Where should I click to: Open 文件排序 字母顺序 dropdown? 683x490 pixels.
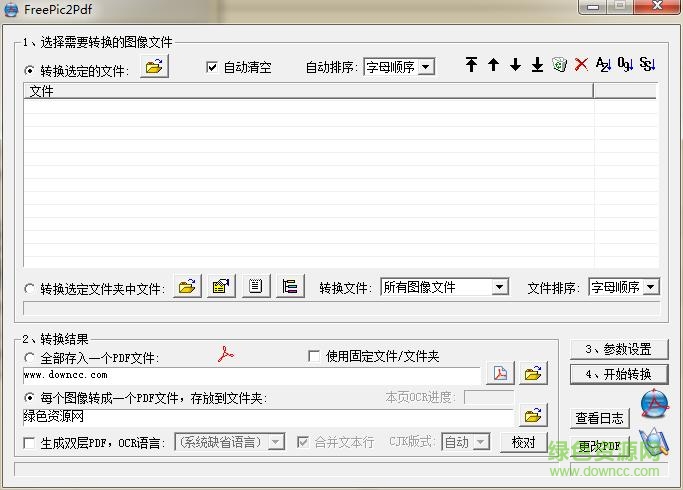coord(624,287)
